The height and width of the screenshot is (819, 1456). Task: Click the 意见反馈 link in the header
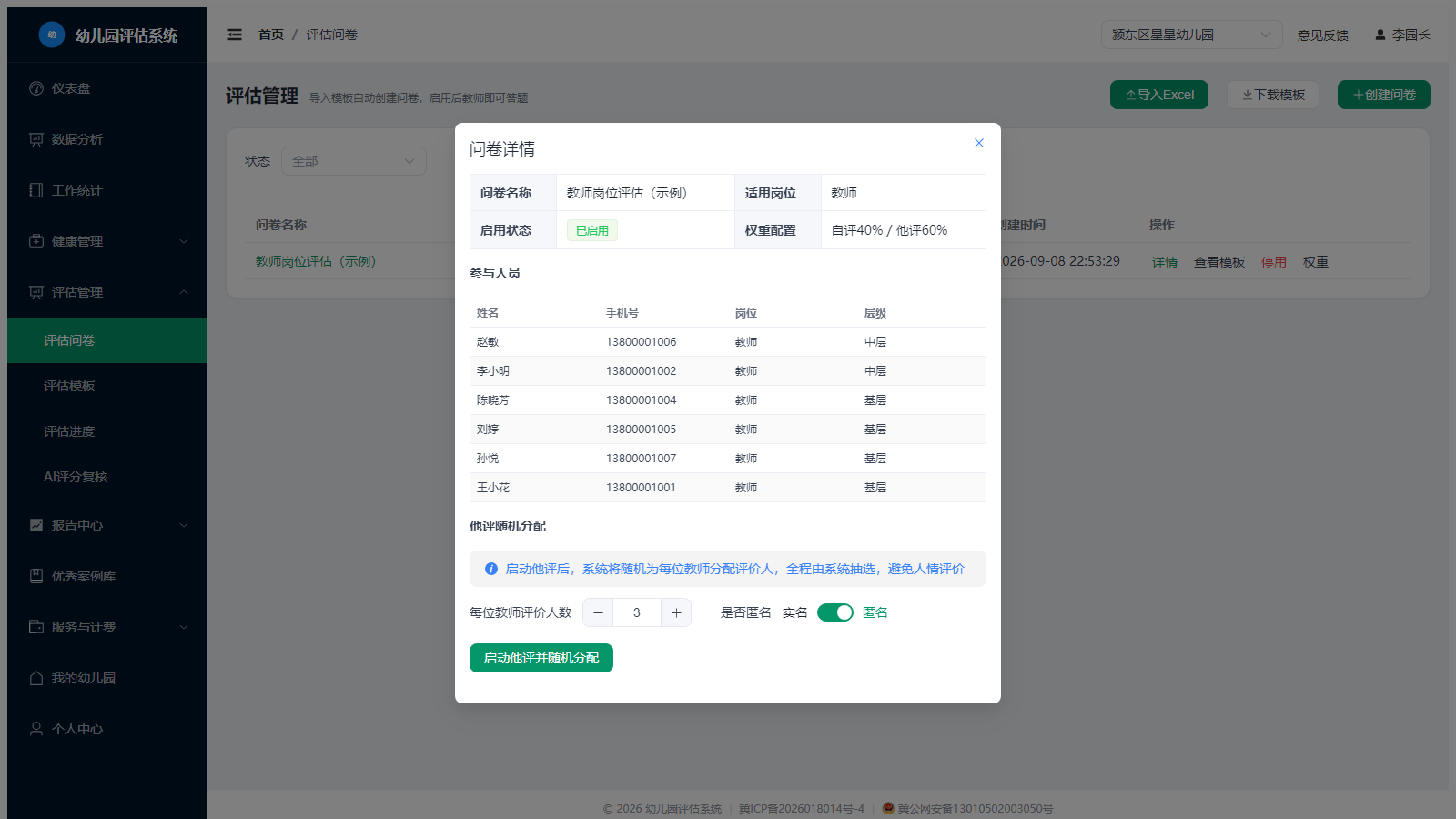[x=1323, y=35]
